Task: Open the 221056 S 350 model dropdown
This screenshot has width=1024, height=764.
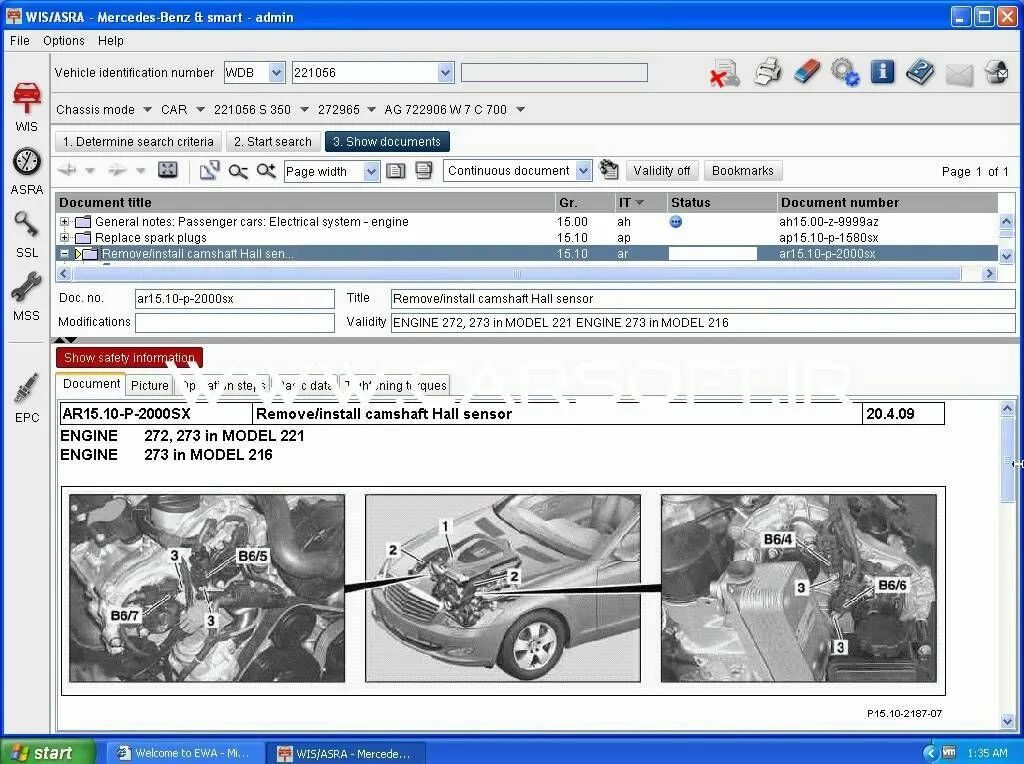Action: pyautogui.click(x=304, y=110)
